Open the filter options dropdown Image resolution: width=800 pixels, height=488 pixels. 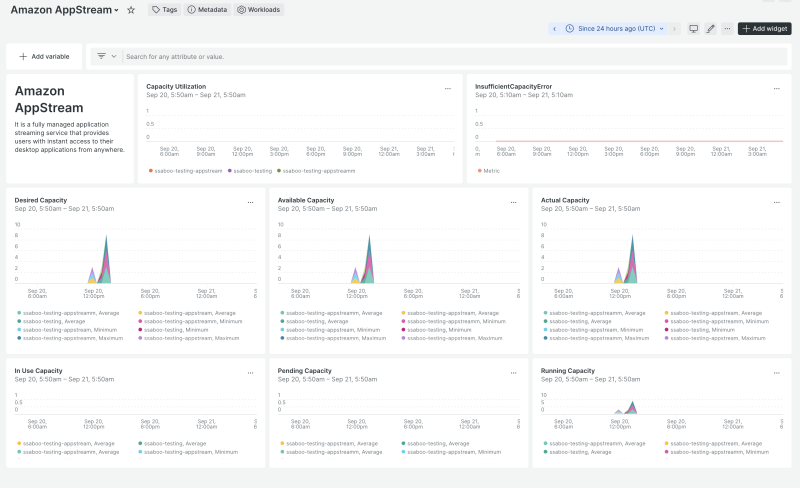(107, 56)
